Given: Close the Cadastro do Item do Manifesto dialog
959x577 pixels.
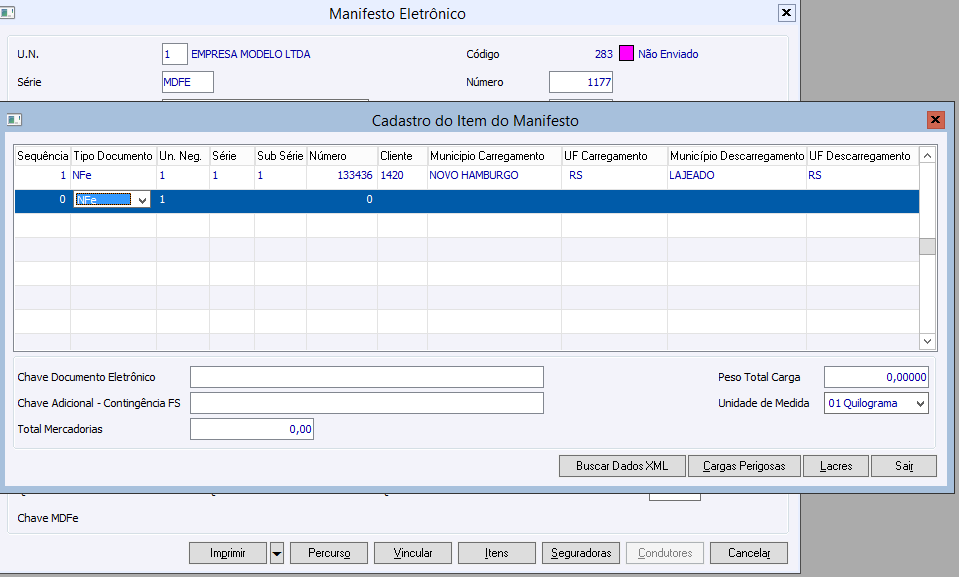Looking at the screenshot, I should pyautogui.click(x=935, y=120).
